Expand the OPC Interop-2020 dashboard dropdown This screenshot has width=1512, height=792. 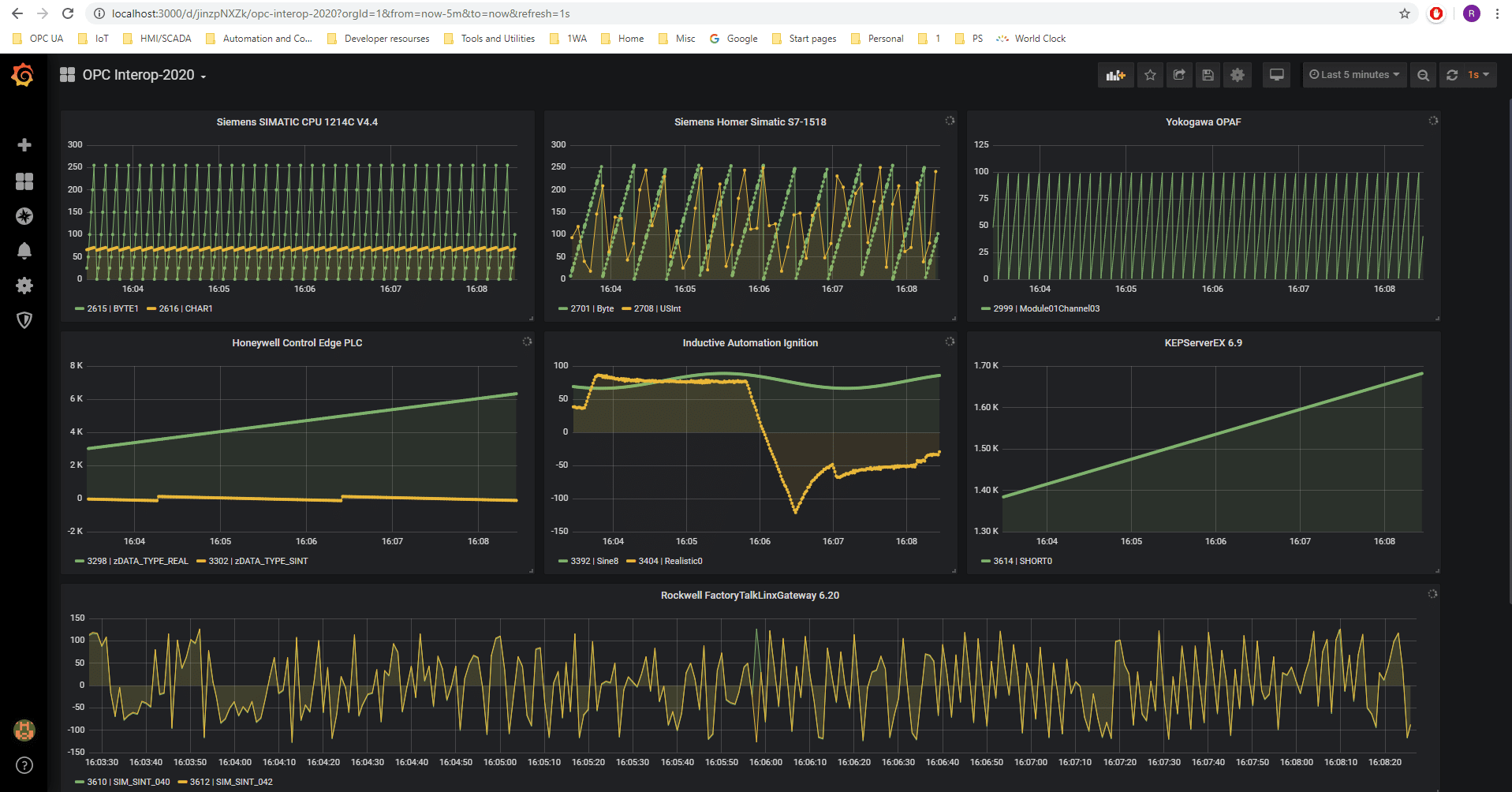pos(138,75)
